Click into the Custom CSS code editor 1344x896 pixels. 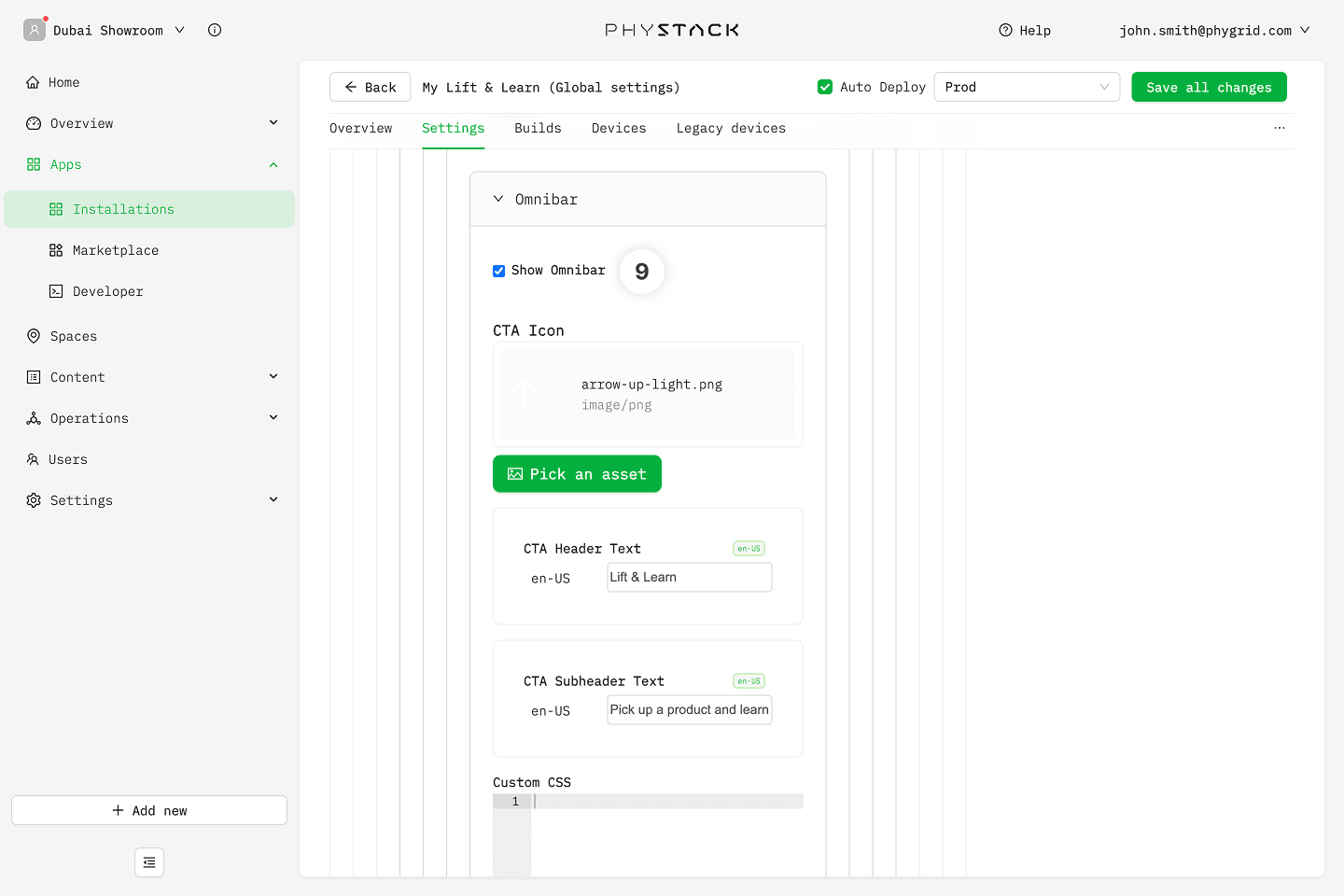click(667, 835)
